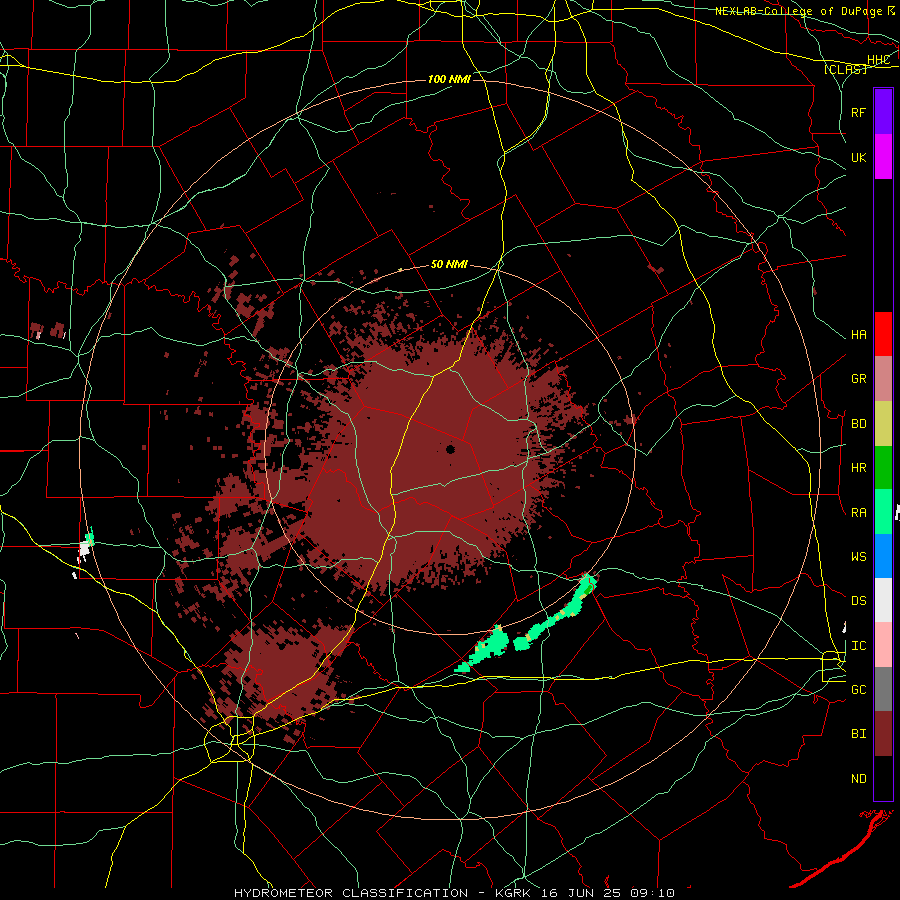Select the GR legend color block
Image resolution: width=900 pixels, height=900 pixels.
tap(883, 379)
